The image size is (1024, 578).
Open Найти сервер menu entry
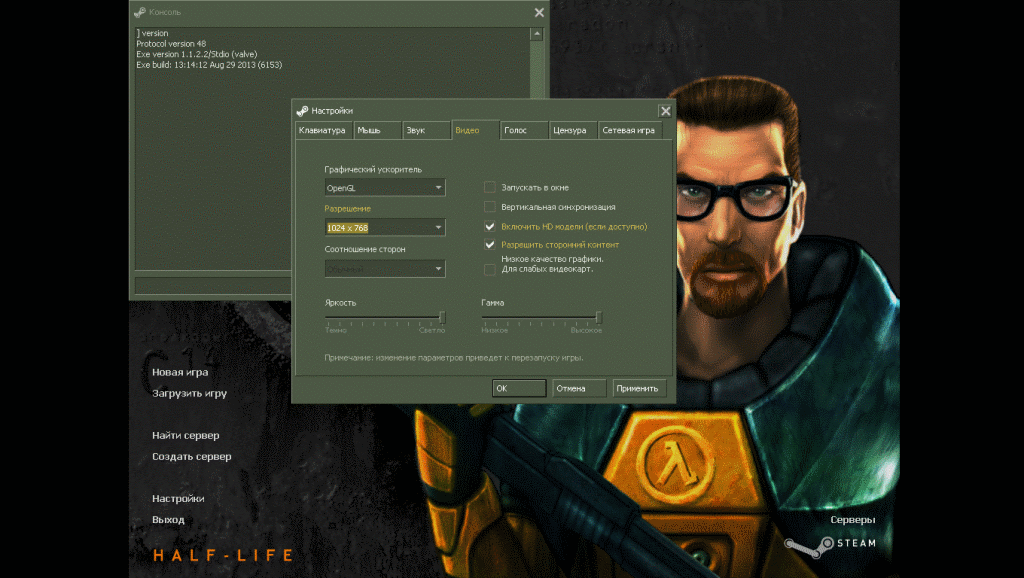[x=185, y=435]
